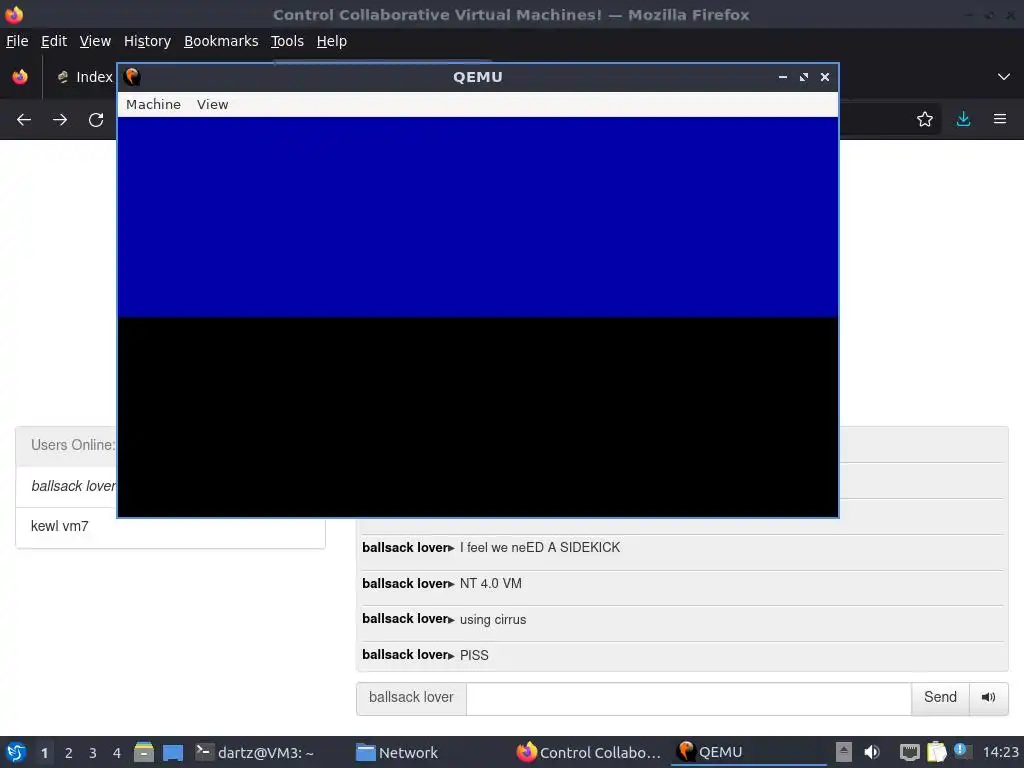Bookmark this page with star icon
This screenshot has width=1024, height=768.
click(x=924, y=119)
